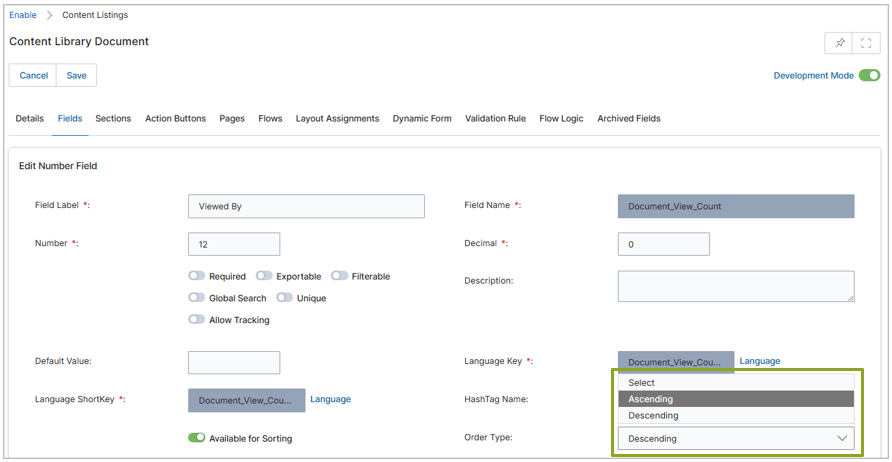Follow the Enable breadcrumb link
The width and height of the screenshot is (892, 462).
pyautogui.click(x=23, y=15)
